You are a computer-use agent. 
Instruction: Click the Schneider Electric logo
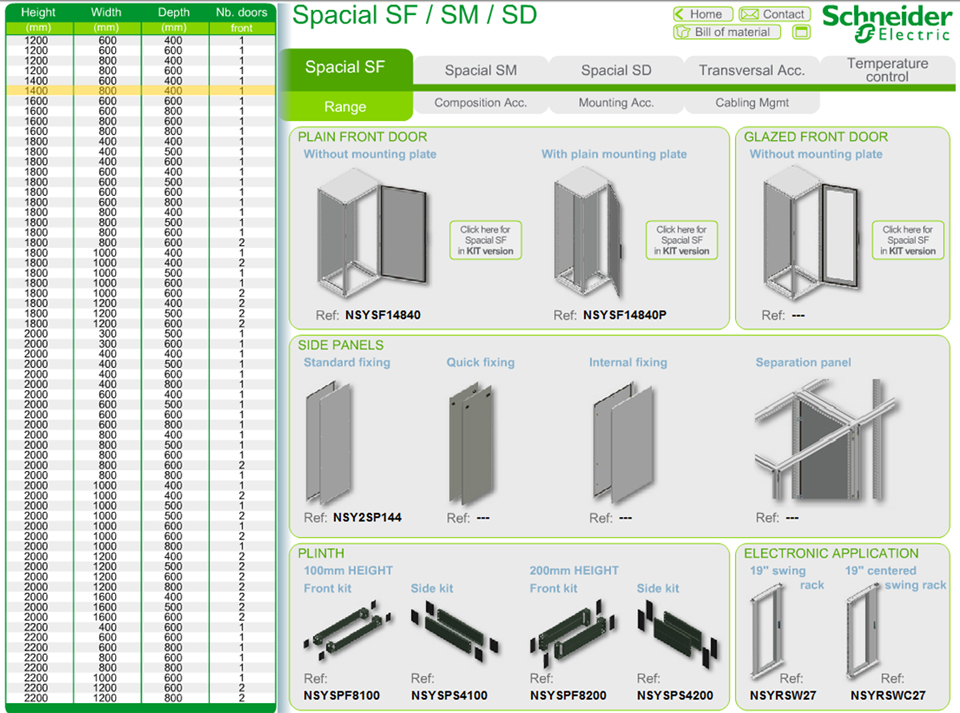pos(886,23)
